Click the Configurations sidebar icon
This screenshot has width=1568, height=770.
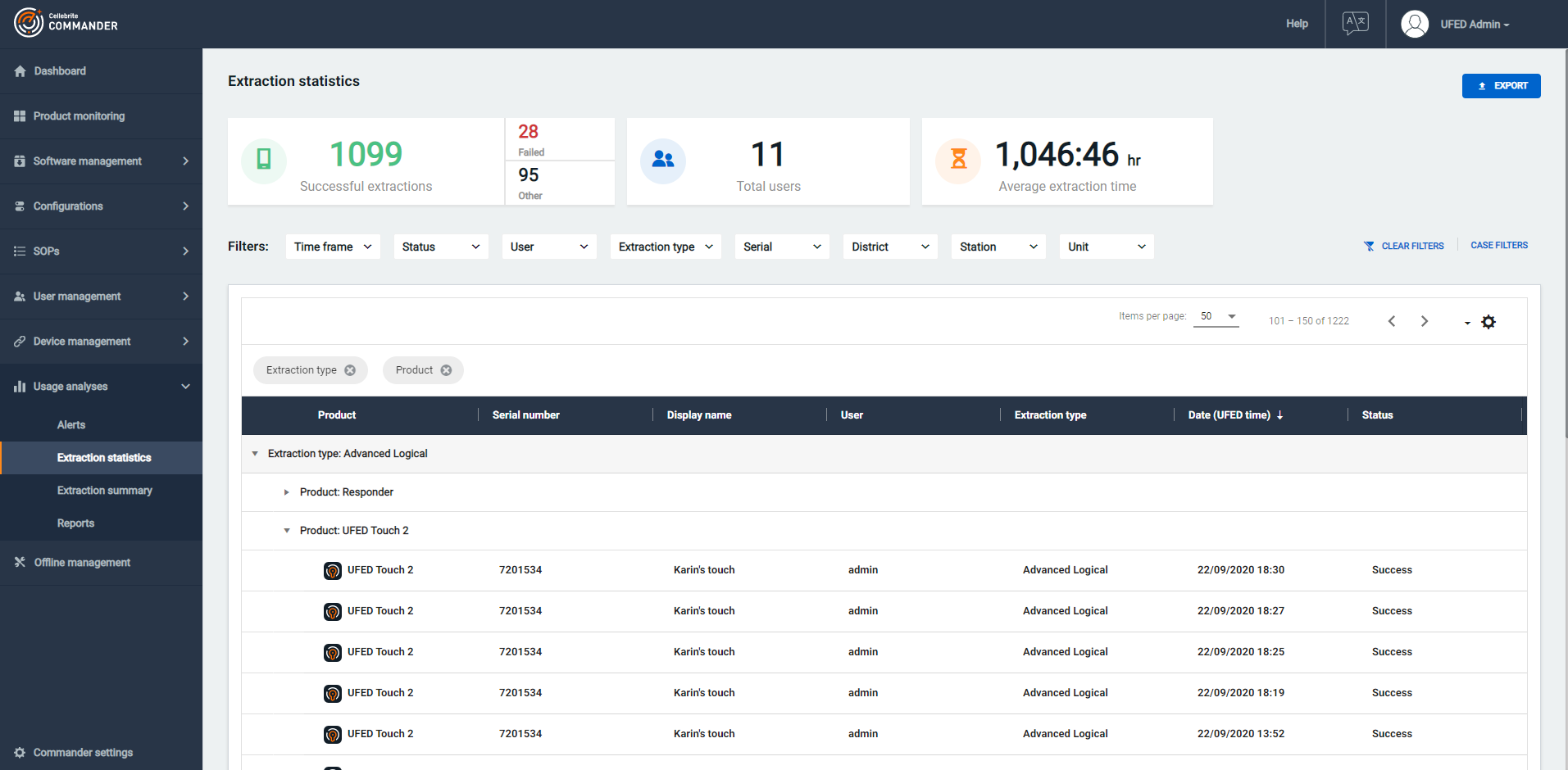pyautogui.click(x=20, y=206)
